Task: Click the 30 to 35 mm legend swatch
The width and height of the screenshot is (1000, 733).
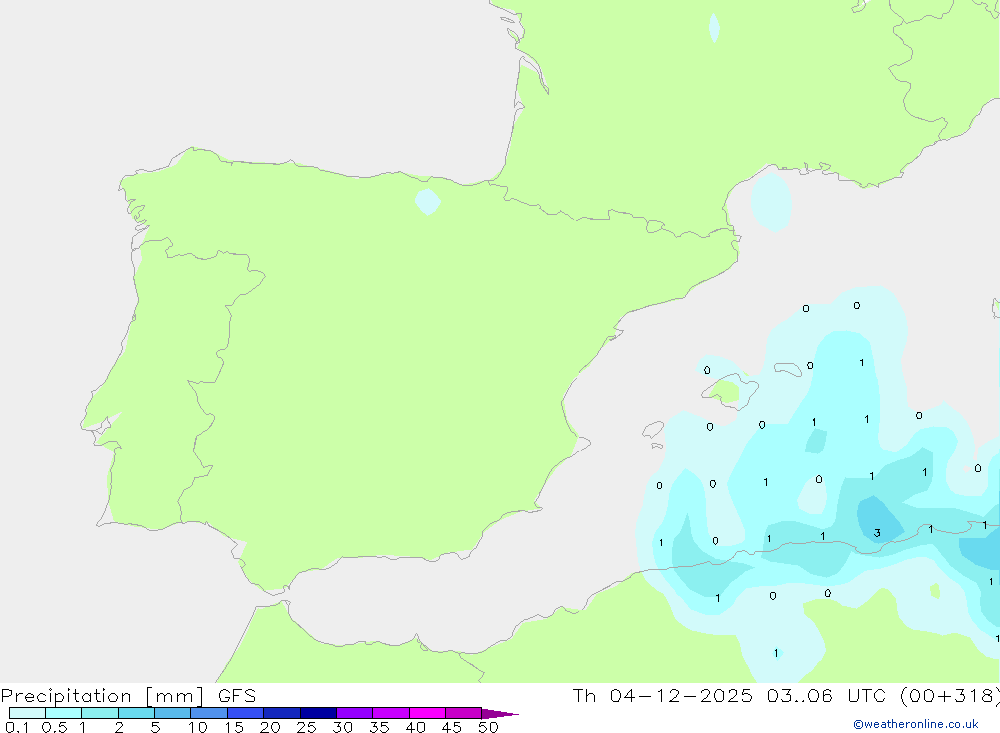Action: click(354, 713)
